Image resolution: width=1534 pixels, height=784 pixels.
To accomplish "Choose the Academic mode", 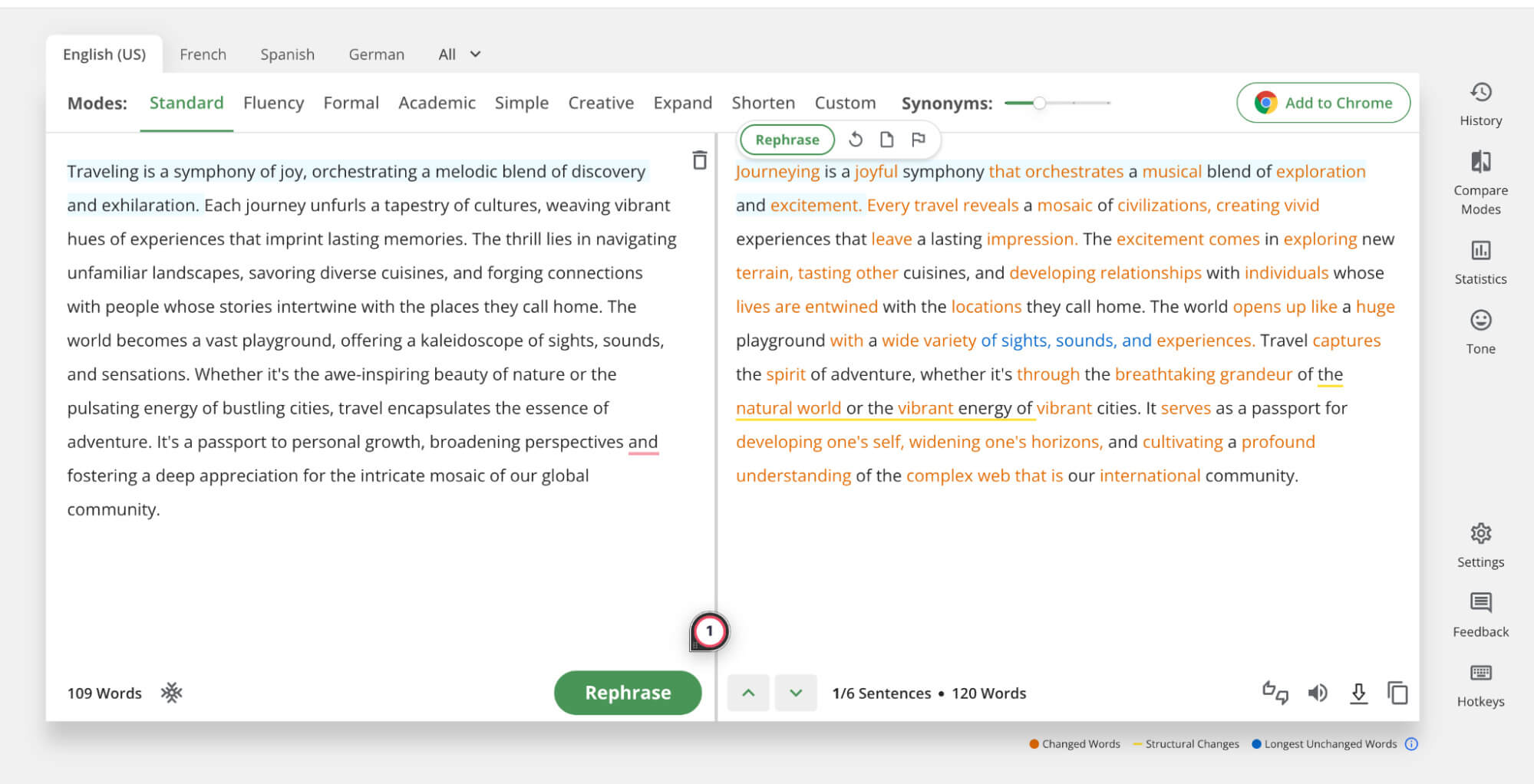I will (x=437, y=103).
